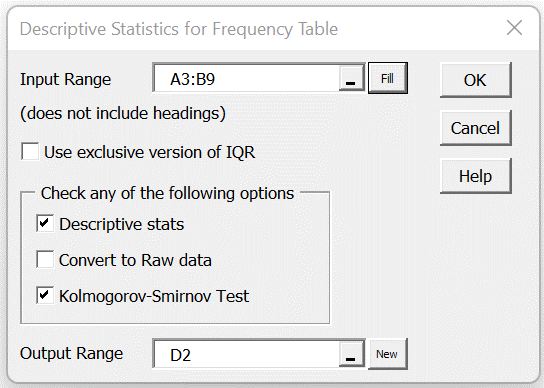Click the dialog title bar text
The image size is (544, 388).
pos(179,29)
